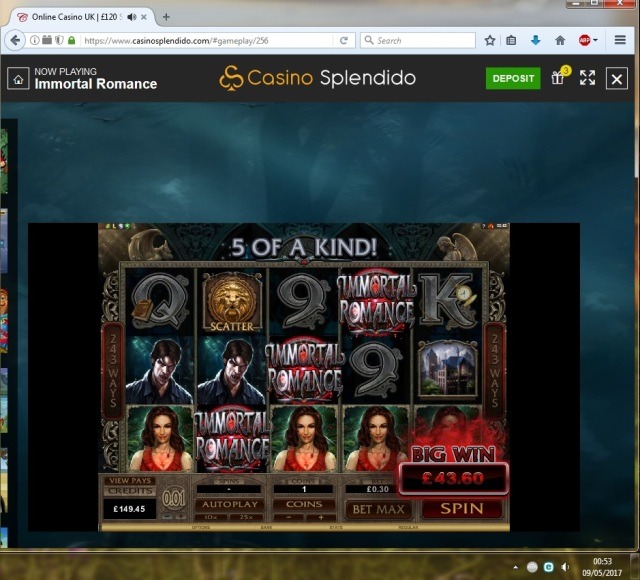
Task: Click the VIEW PAYS button
Action: click(x=130, y=480)
